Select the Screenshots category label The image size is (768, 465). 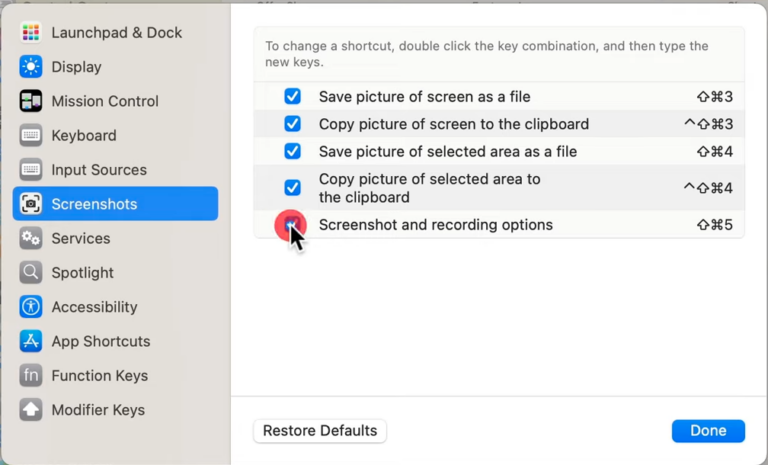pyautogui.click(x=94, y=204)
